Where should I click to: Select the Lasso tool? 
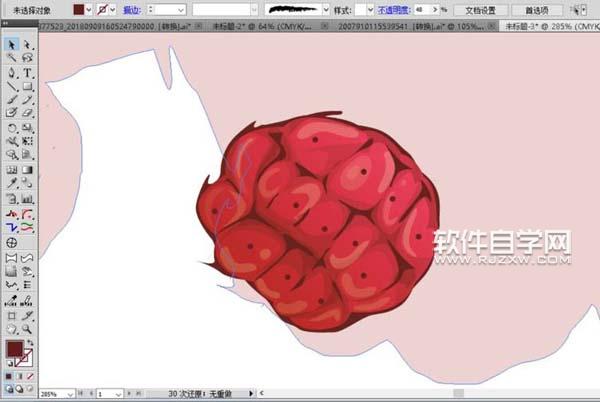pos(27,58)
